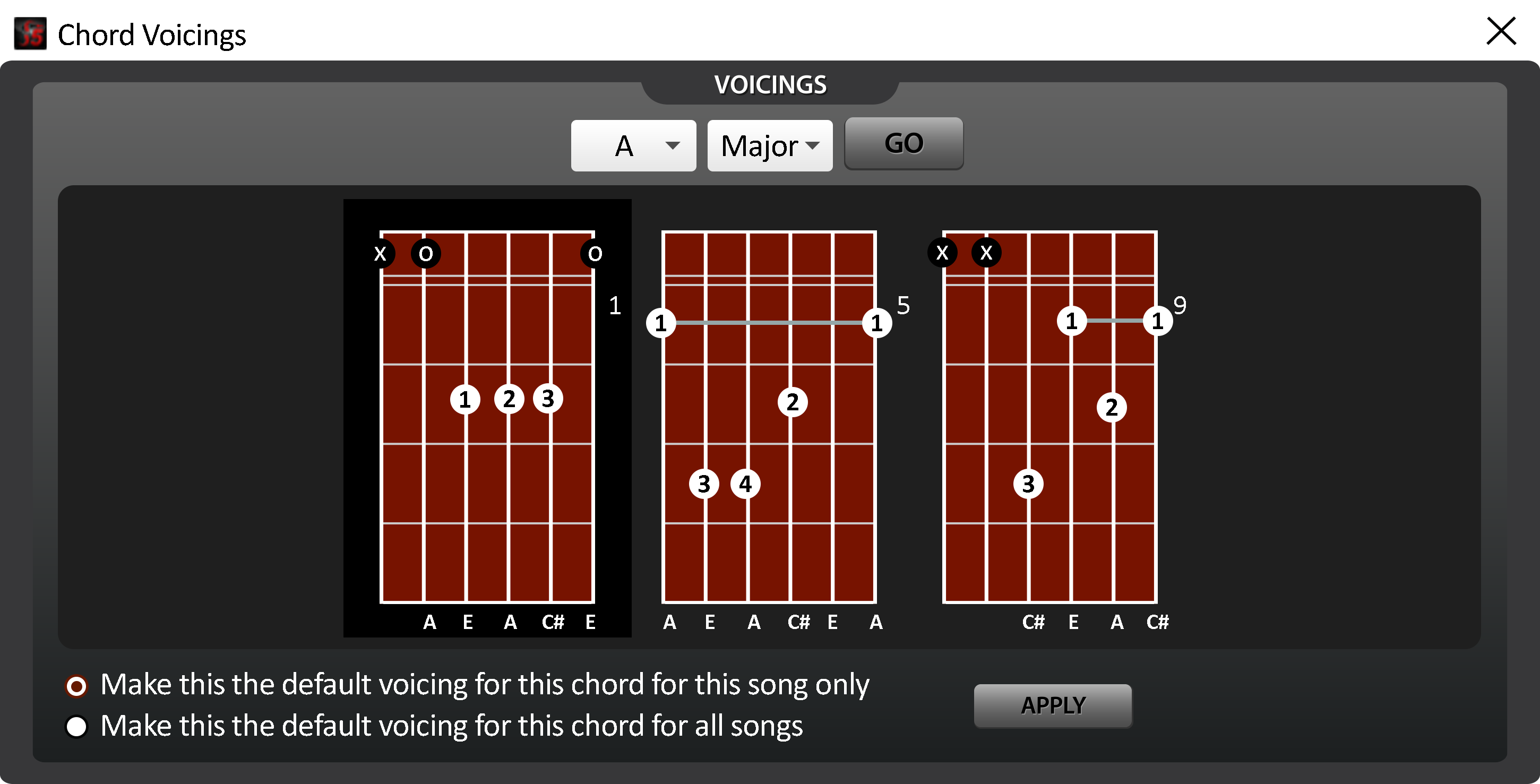This screenshot has height=784, width=1540.
Task: Click the VOICINGS tab header
Action: click(770, 85)
